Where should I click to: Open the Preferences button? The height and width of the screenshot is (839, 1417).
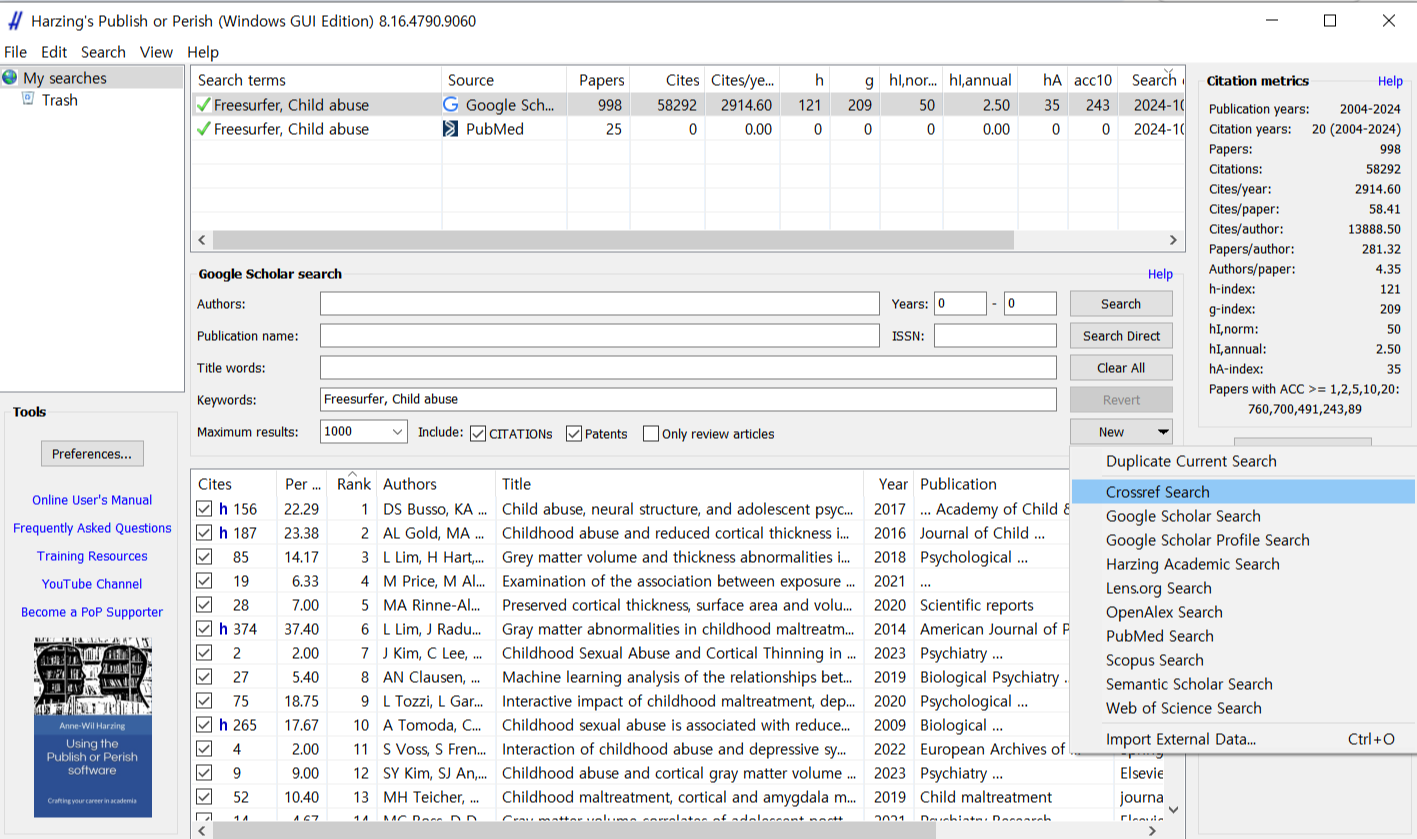click(x=92, y=454)
